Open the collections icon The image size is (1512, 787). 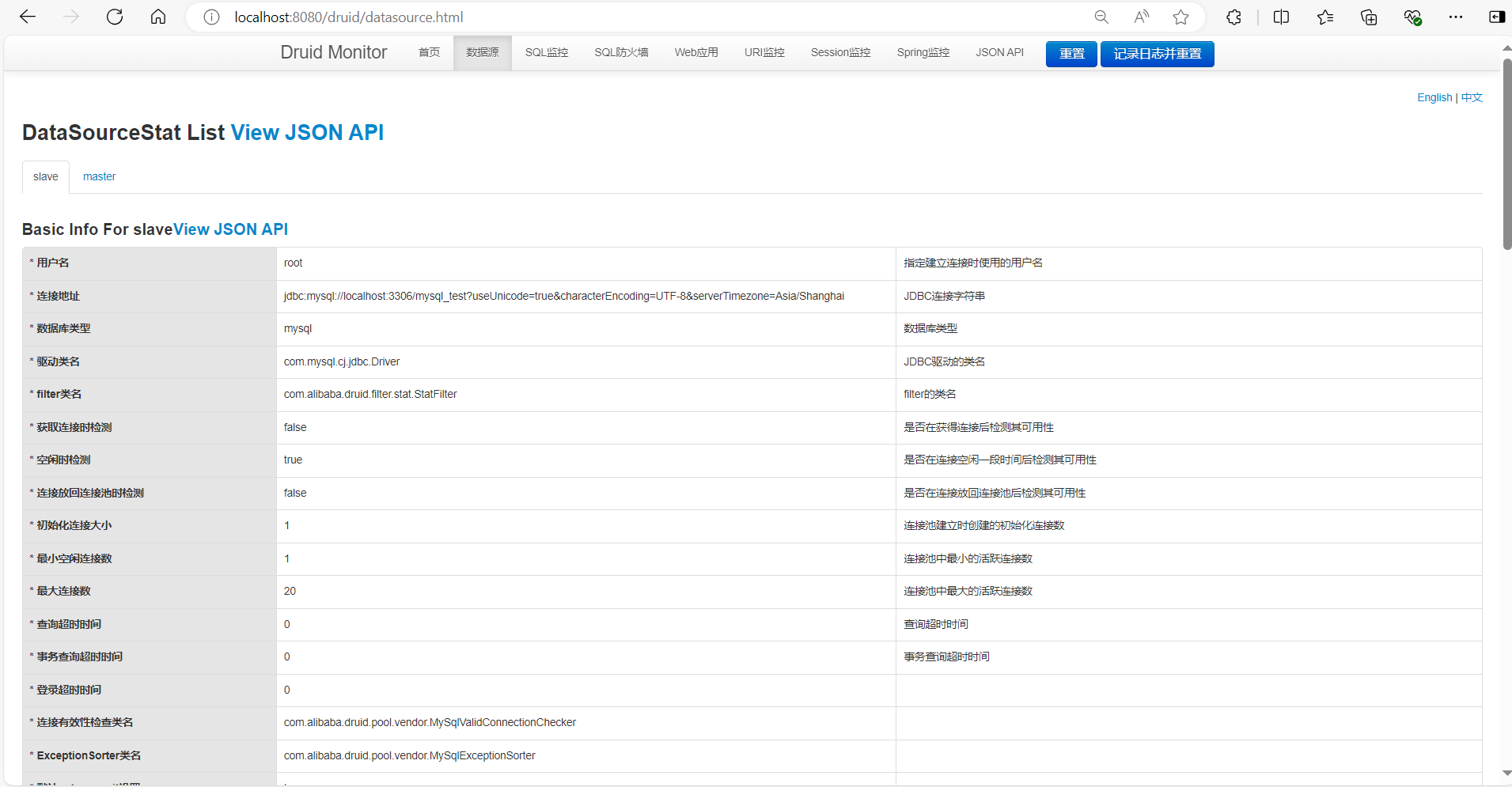[1369, 17]
